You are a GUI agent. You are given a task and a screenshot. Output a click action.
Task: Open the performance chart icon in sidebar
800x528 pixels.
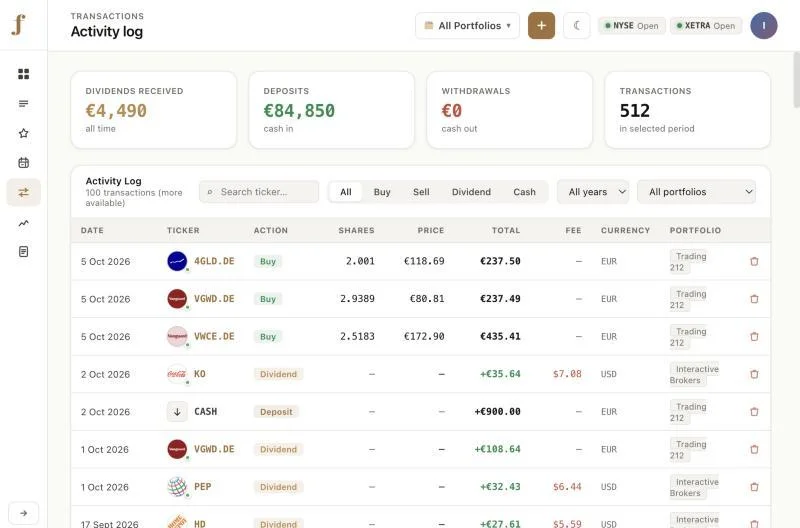23,223
